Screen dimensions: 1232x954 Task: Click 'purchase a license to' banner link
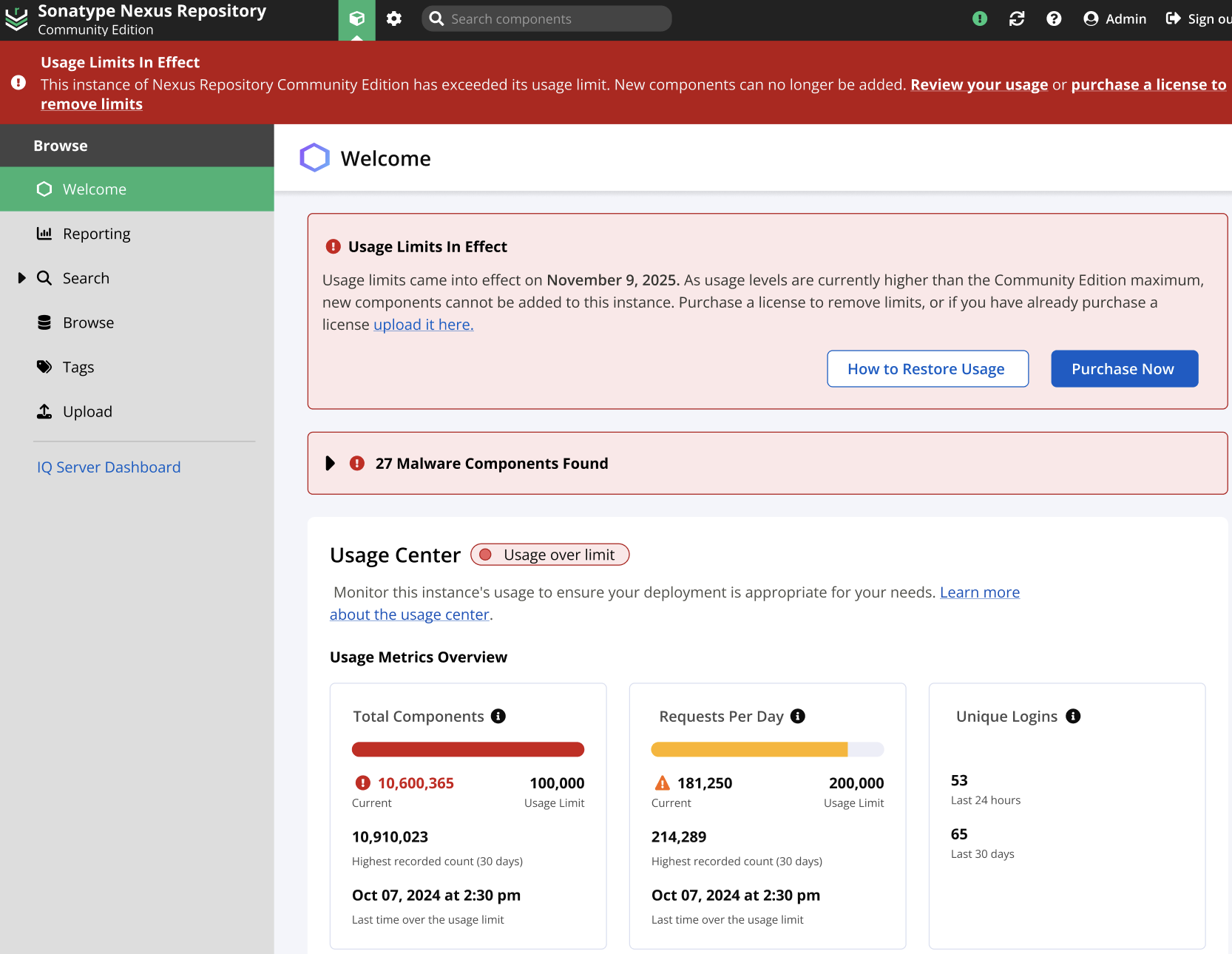point(1148,84)
